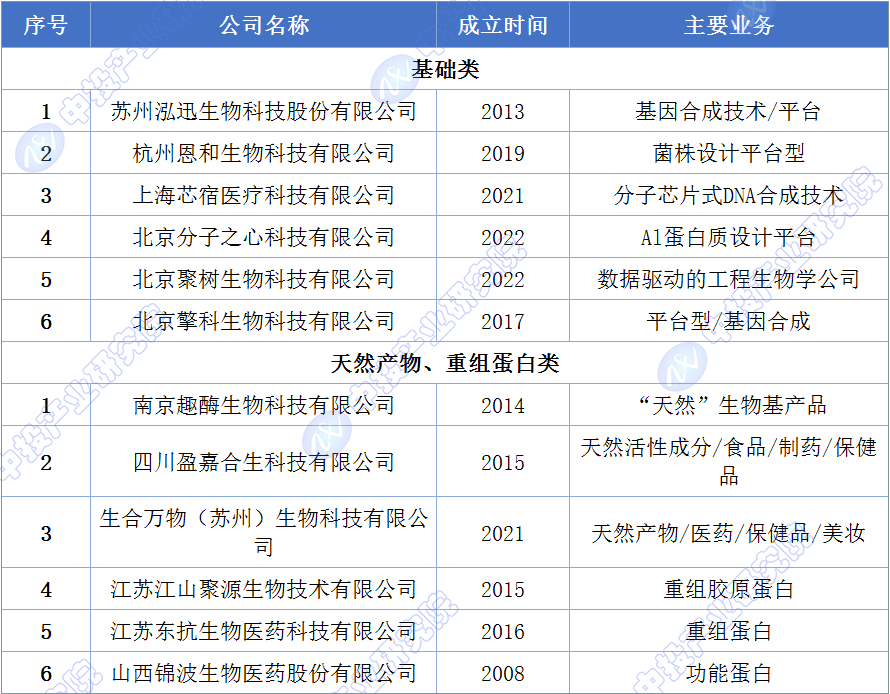Select the 主要业务 column header

click(728, 26)
